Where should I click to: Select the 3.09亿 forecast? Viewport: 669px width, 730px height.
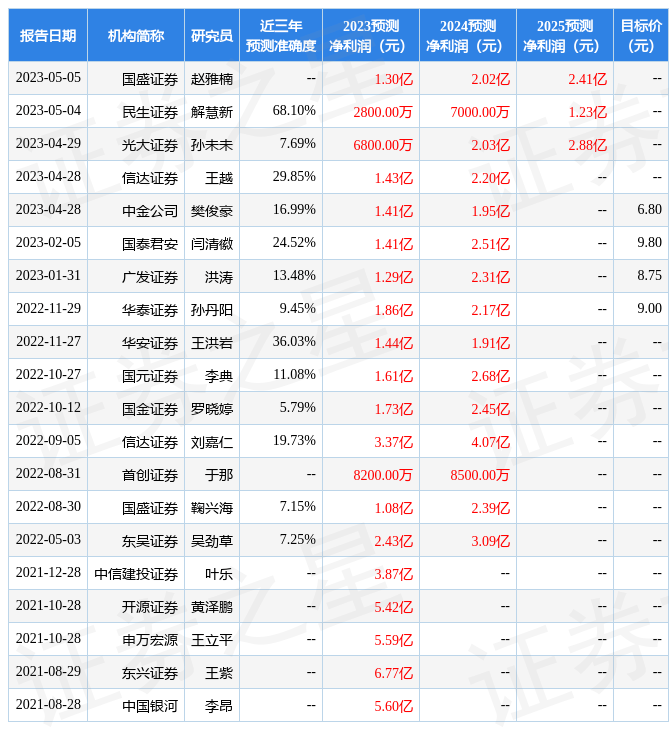click(x=491, y=541)
